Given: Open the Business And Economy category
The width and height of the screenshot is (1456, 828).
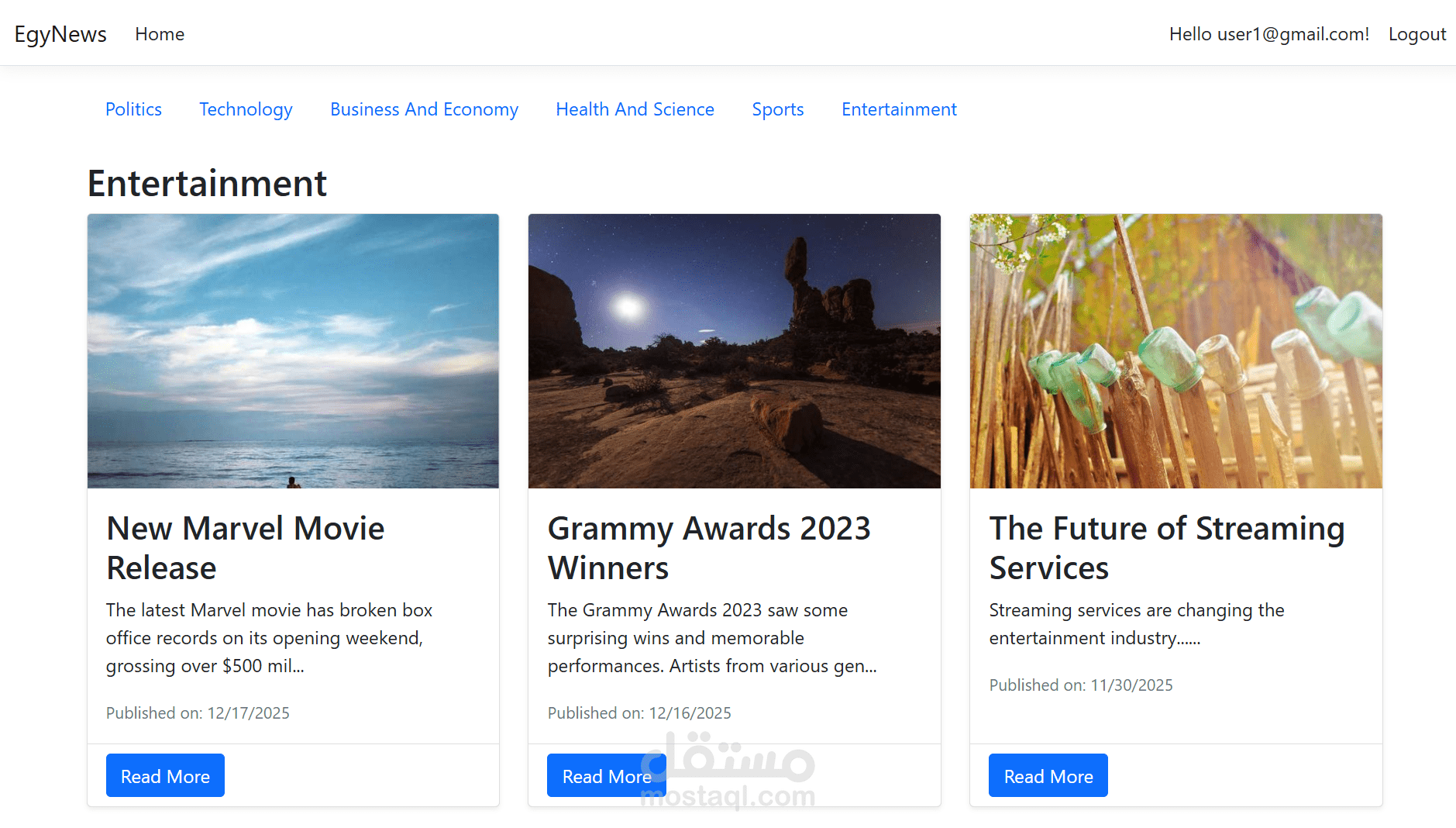Looking at the screenshot, I should pyautogui.click(x=424, y=109).
